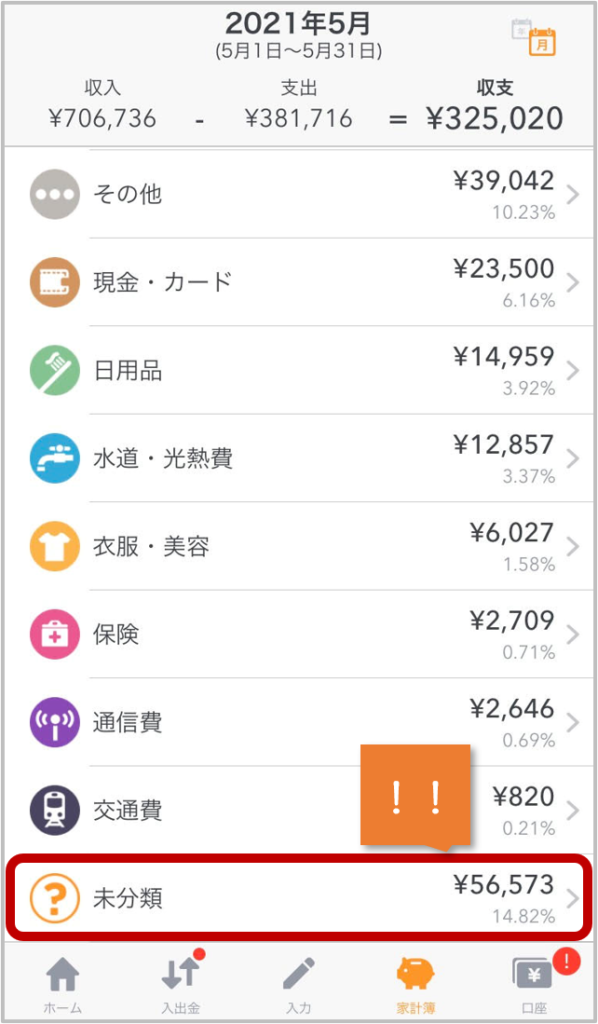Open the ¥56,573 uncategorized amount

504,885
